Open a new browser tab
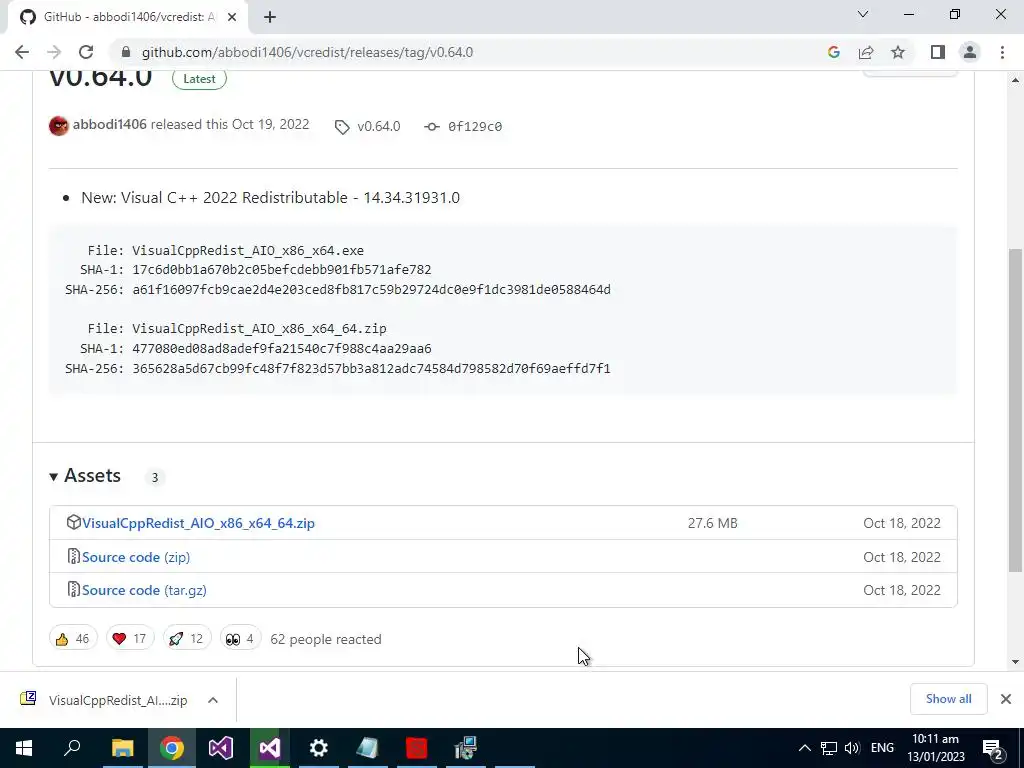1024x768 pixels. (270, 17)
